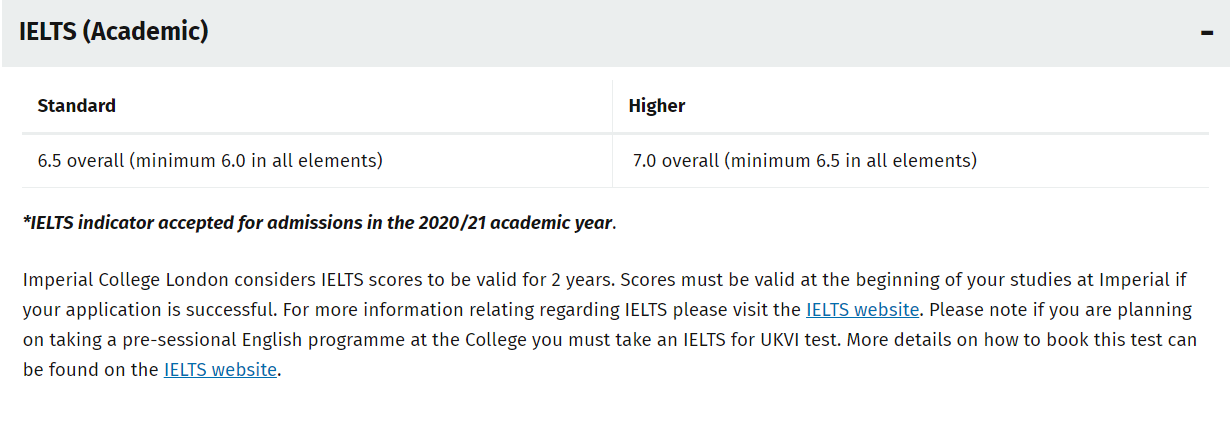Image resolution: width=1231 pixels, height=421 pixels.
Task: Open the first IELTS website link
Action: pos(862,310)
